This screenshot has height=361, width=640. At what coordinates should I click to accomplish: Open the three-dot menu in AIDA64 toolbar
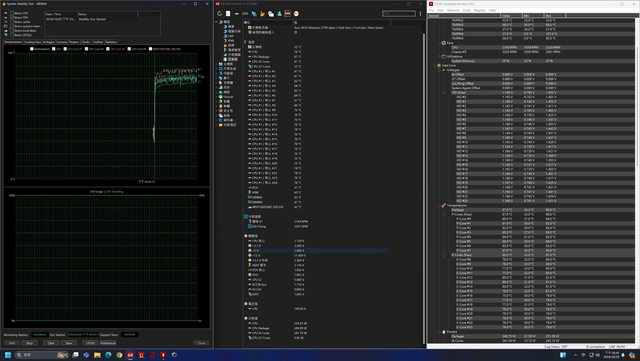(x=420, y=13)
